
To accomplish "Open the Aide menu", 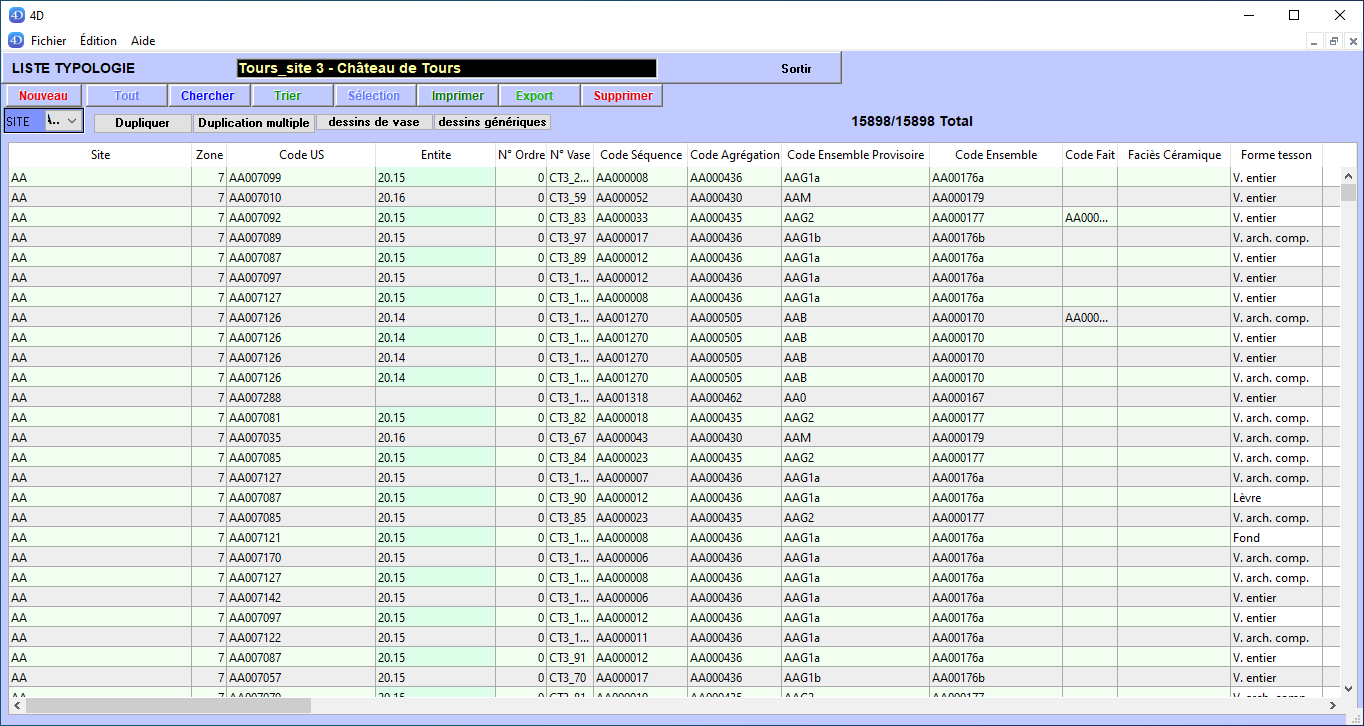I will 143,41.
